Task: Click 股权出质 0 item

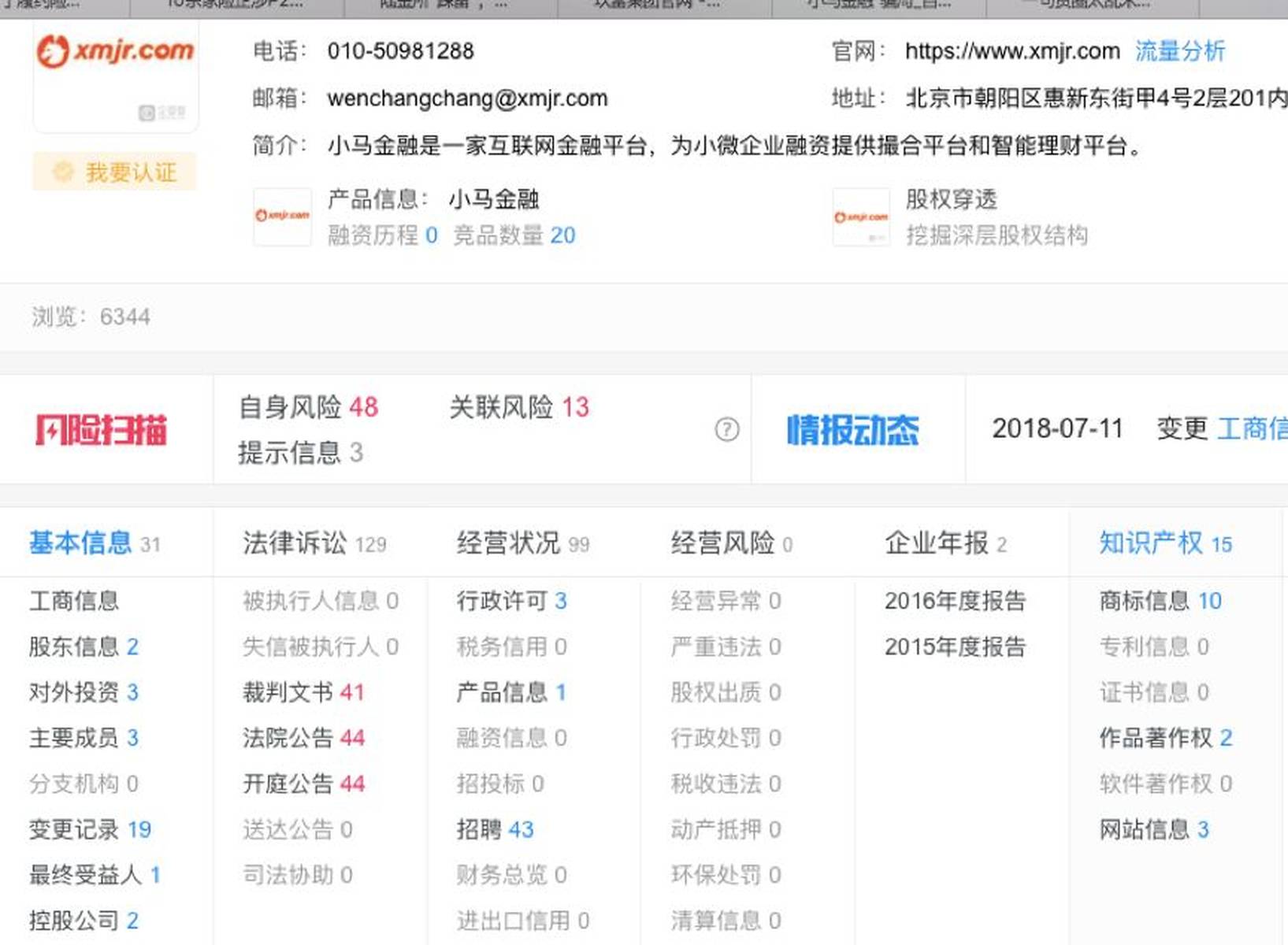Action: tap(726, 692)
